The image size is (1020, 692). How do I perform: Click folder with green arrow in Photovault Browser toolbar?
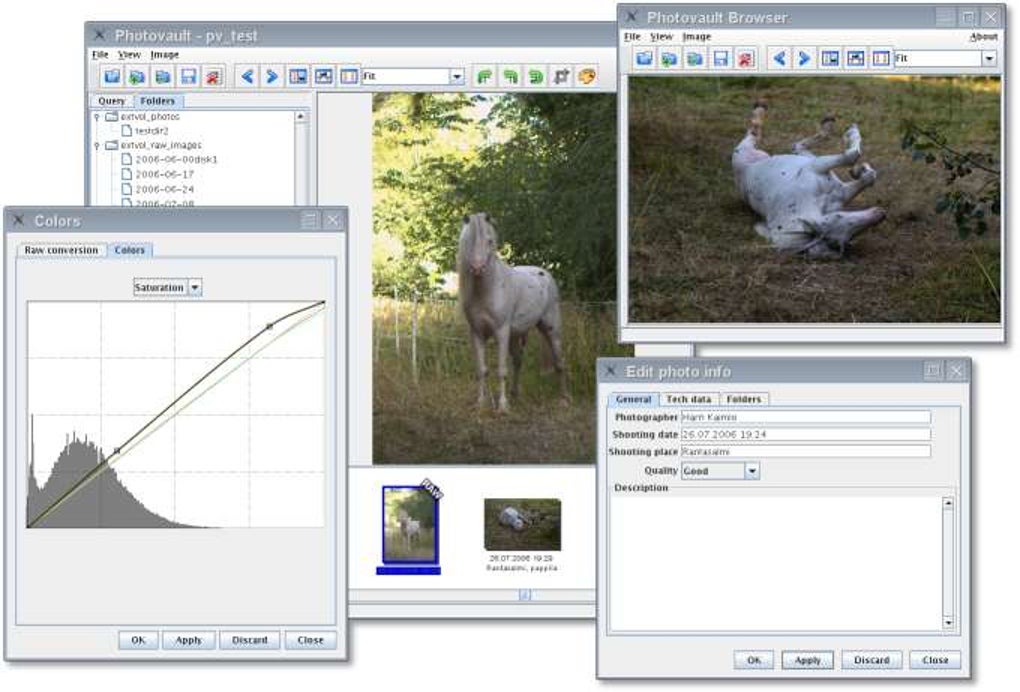(669, 59)
